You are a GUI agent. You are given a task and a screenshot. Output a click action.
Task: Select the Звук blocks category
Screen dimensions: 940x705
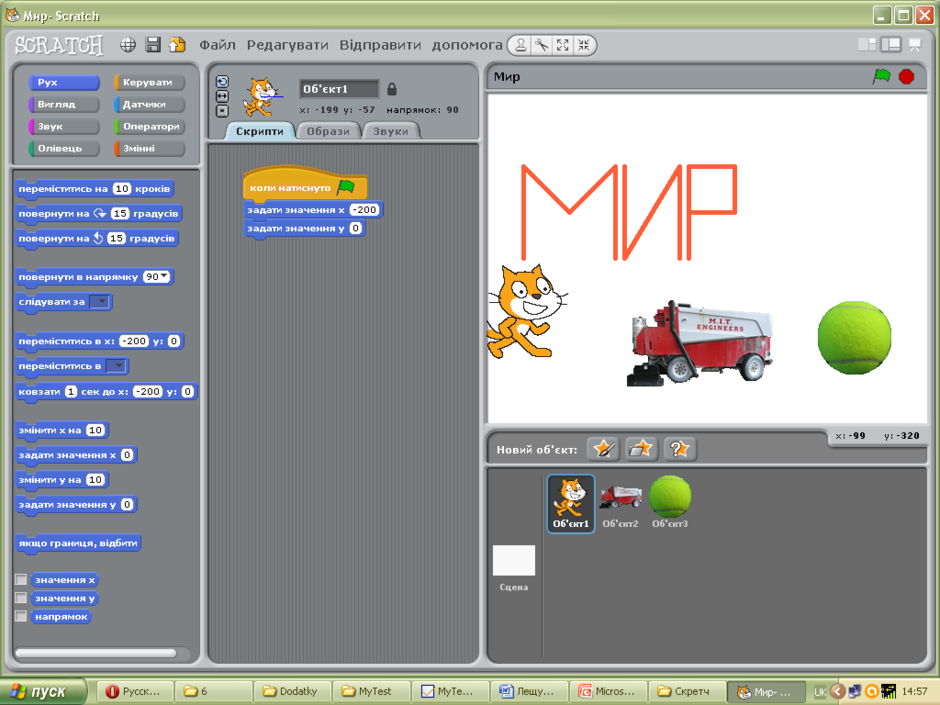click(x=64, y=126)
